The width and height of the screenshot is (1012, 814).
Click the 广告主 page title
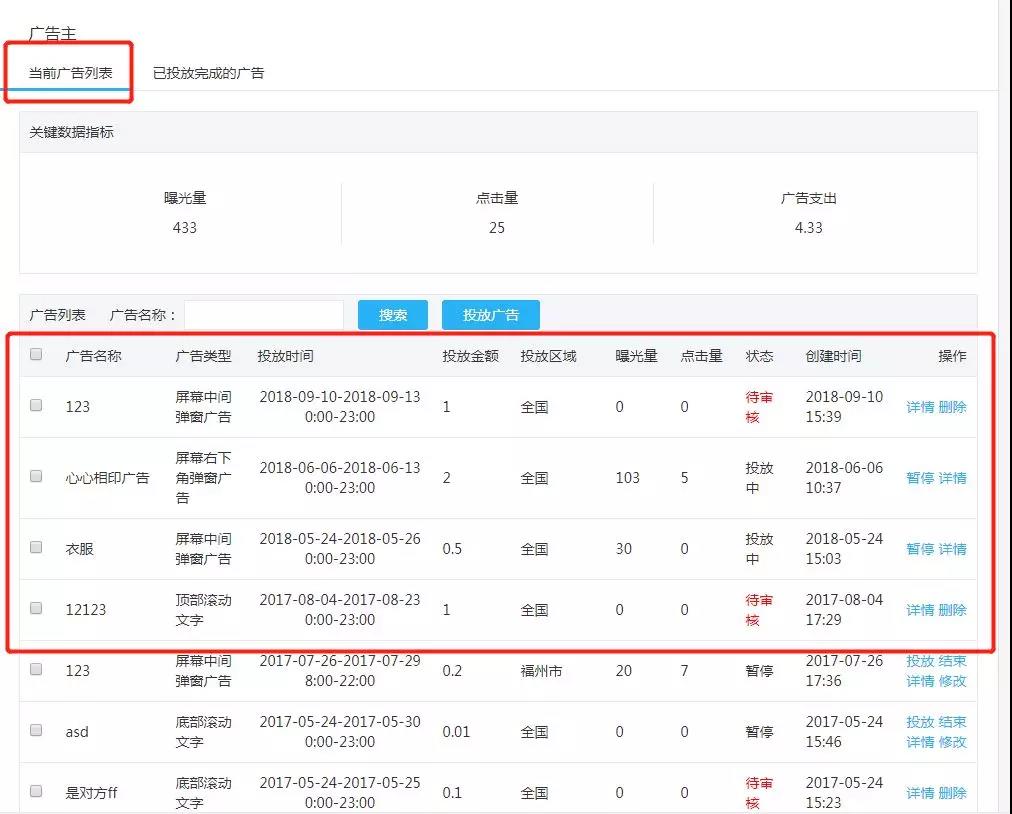52,34
